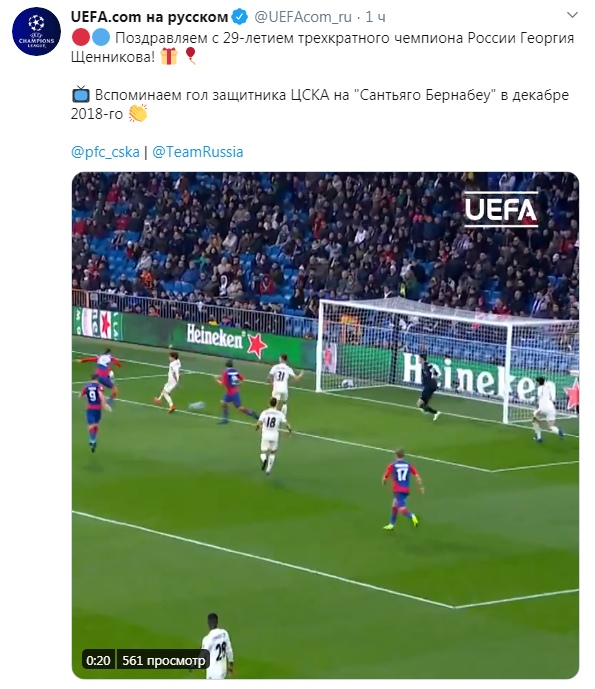Viewport: 595px width, 689px height.
Task: Click the UEFA watermark logo in video
Action: pos(501,209)
